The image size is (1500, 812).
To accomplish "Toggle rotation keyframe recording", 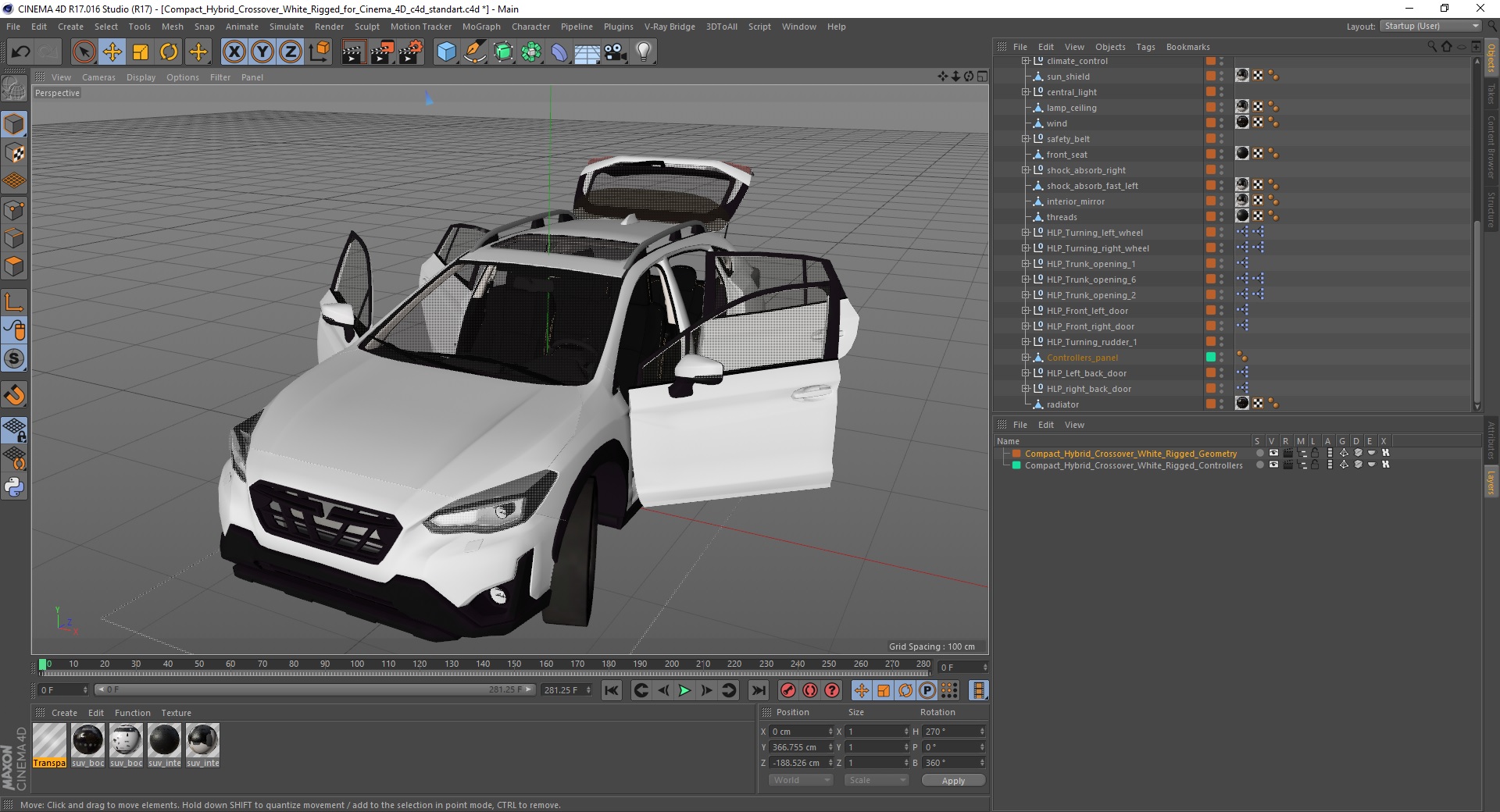I will pos(905,690).
